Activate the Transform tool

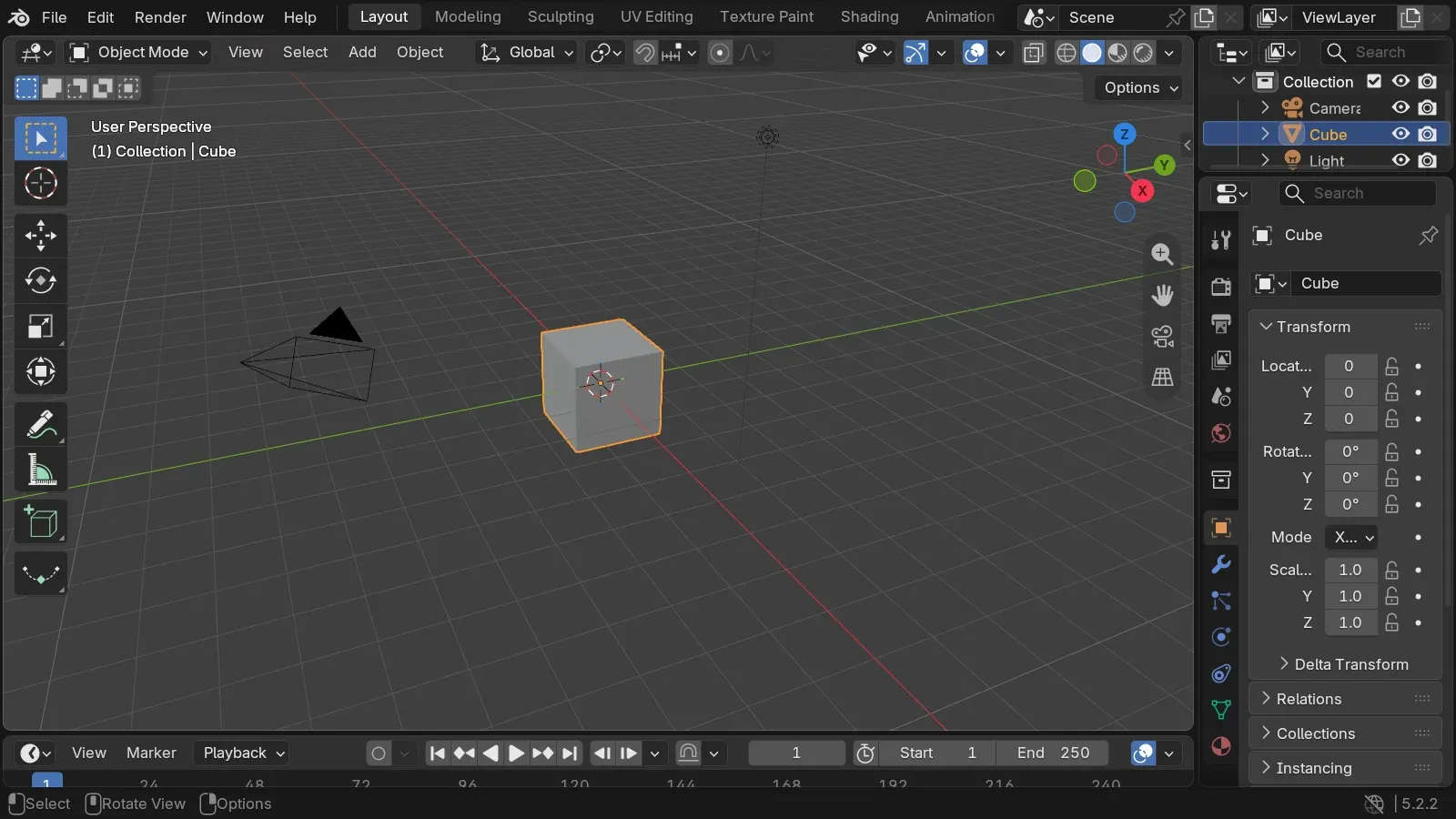pyautogui.click(x=40, y=371)
